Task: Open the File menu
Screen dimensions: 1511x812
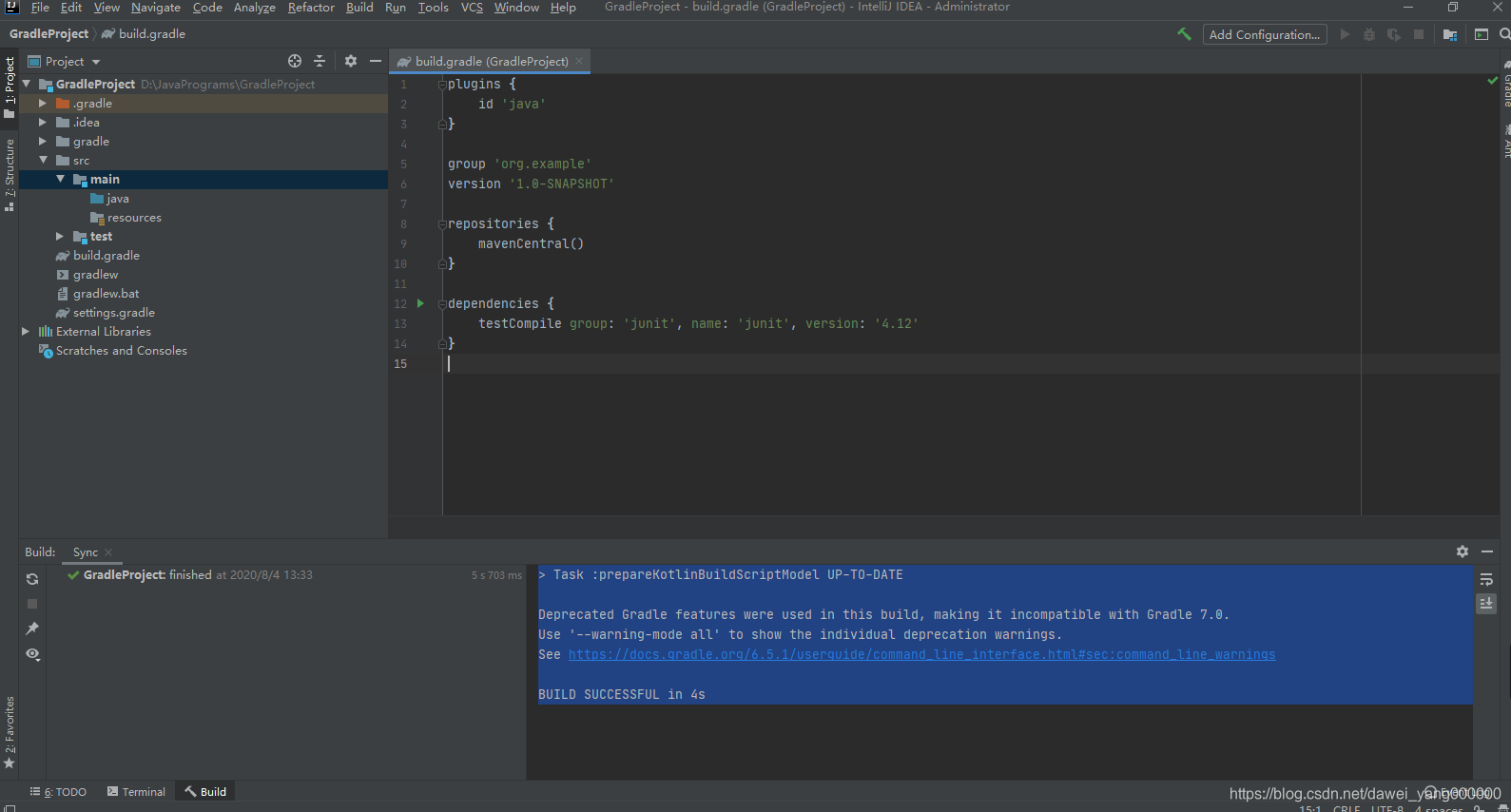Action: tap(40, 8)
